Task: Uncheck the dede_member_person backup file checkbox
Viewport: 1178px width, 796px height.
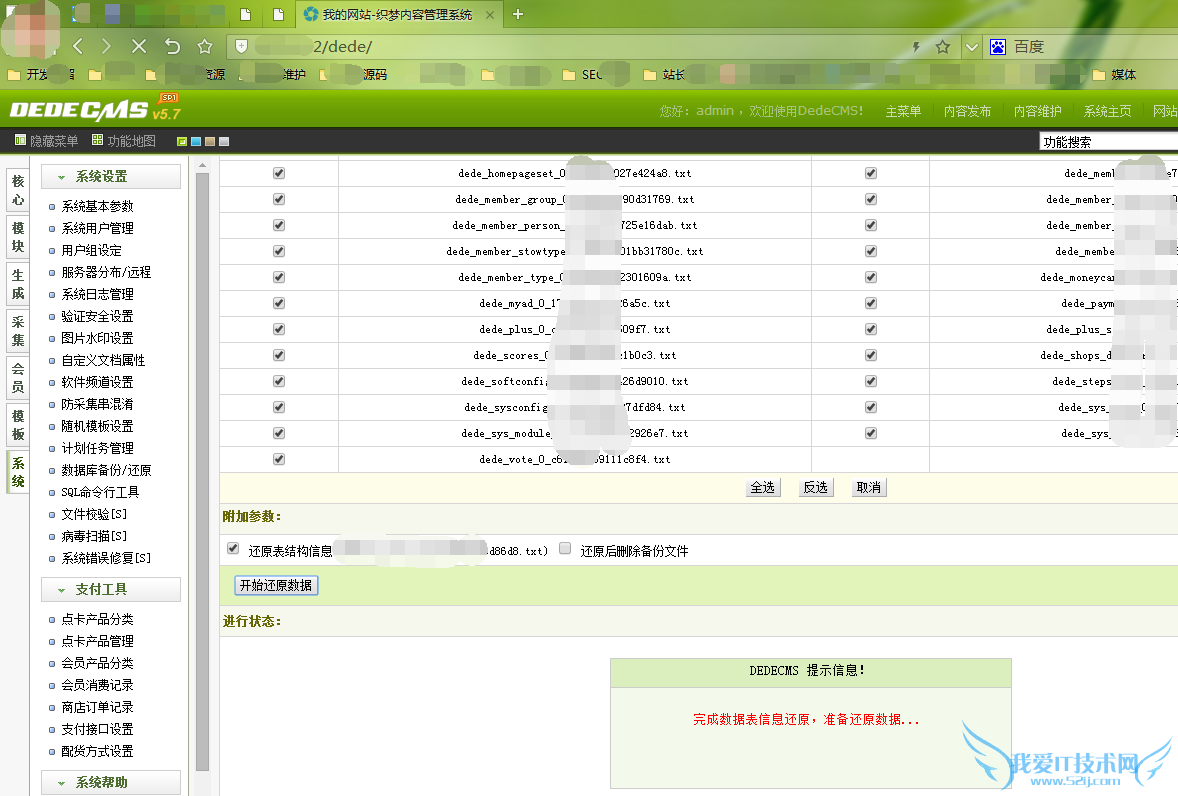Action: [x=279, y=225]
